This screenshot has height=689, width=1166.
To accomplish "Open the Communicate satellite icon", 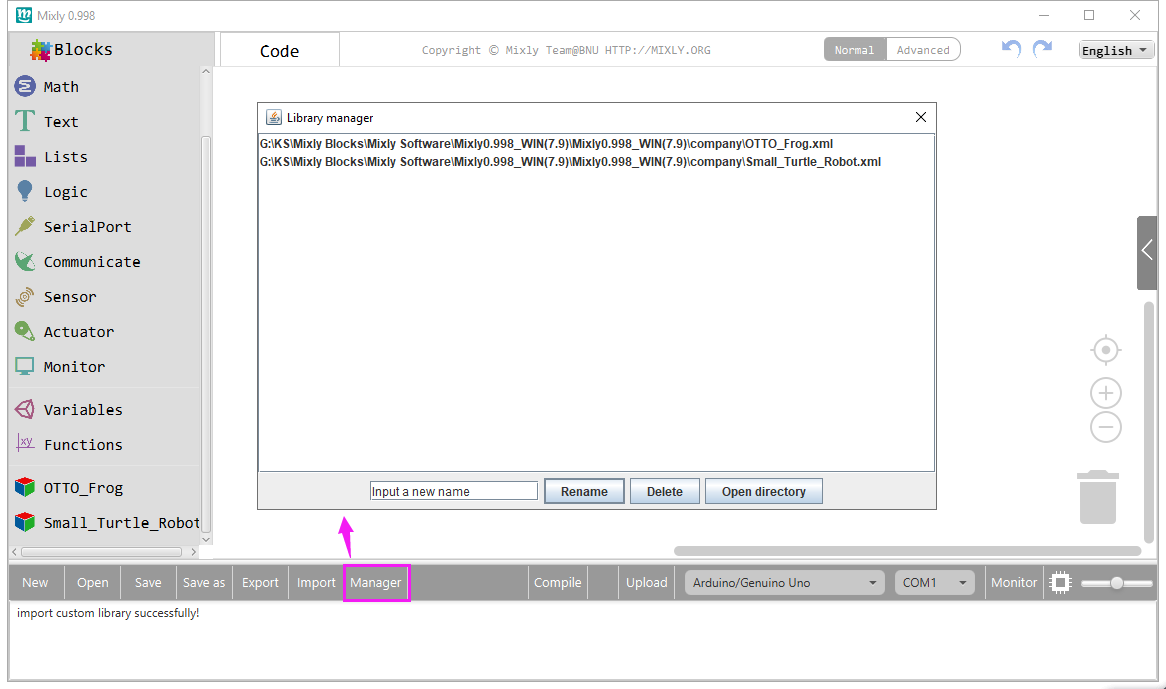I will click(25, 261).
